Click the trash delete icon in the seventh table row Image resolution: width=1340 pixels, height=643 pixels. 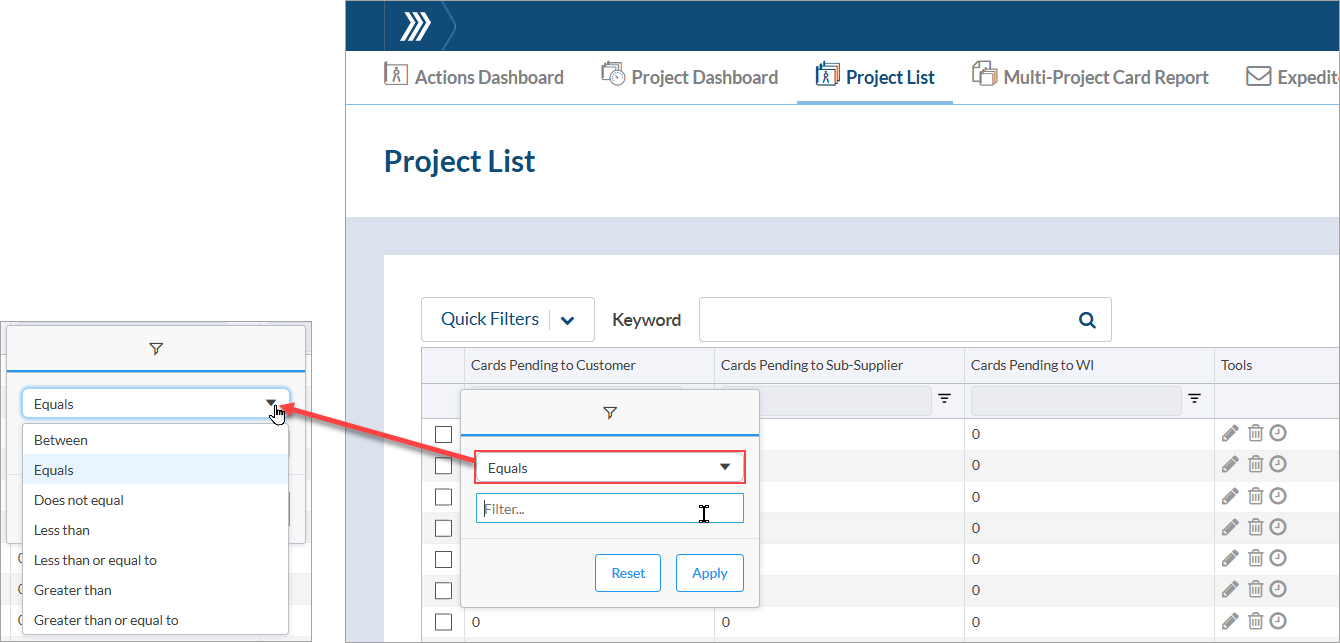point(1255,621)
